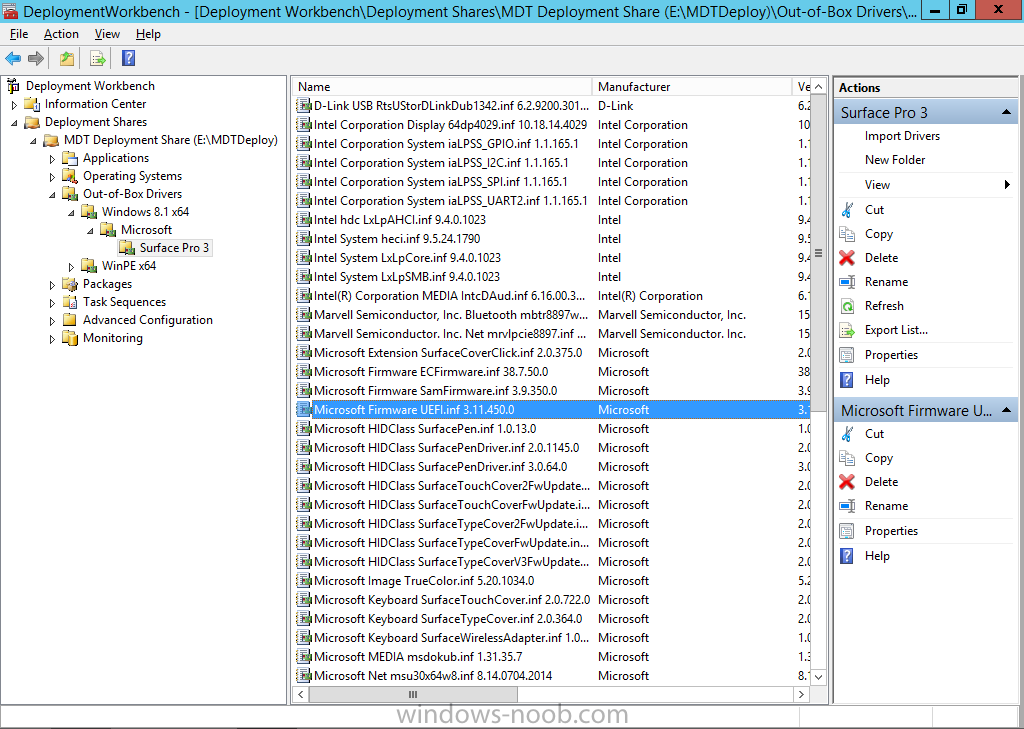Open the Help menu in menu bar

point(148,34)
